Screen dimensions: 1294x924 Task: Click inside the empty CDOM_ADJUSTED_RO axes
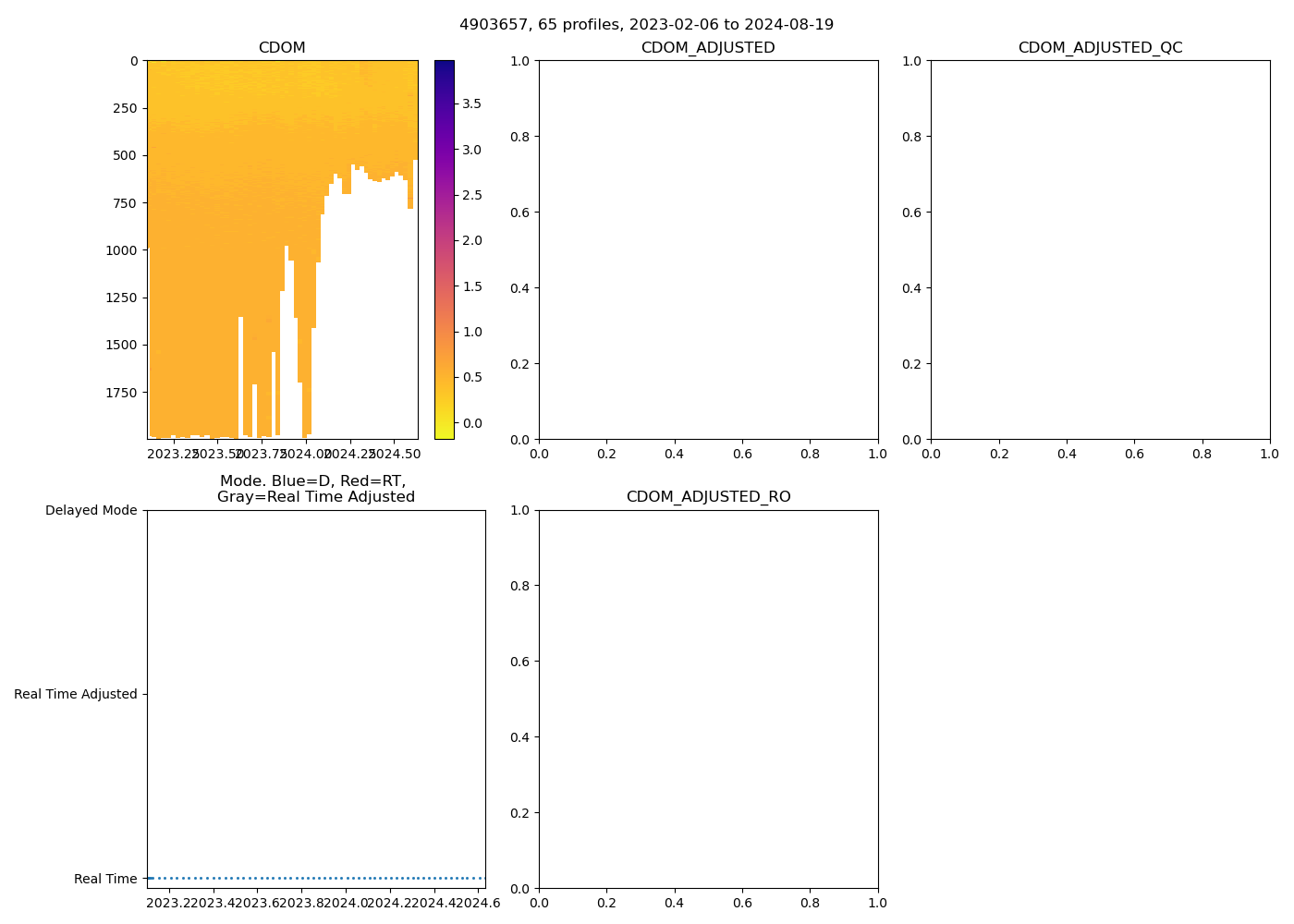[708, 699]
